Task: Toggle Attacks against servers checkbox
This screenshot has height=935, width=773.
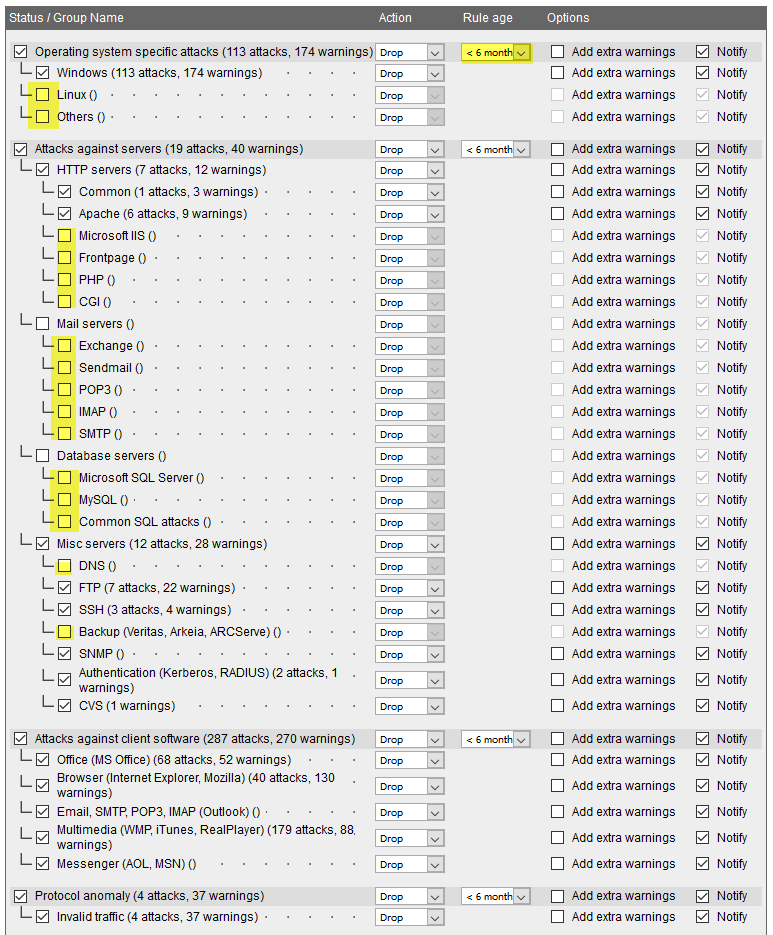Action: tap(21, 149)
